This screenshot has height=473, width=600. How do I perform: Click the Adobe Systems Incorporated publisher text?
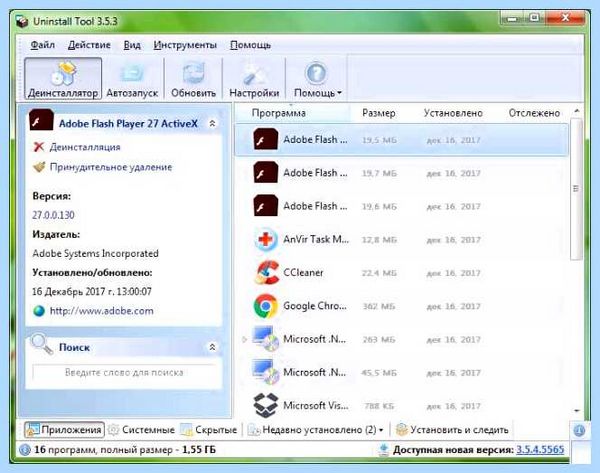click(95, 253)
